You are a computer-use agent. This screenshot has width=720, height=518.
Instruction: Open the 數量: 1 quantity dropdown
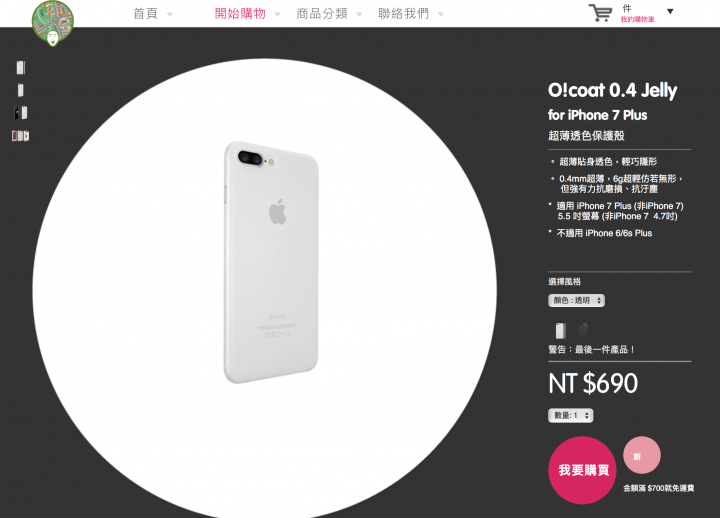[570, 416]
